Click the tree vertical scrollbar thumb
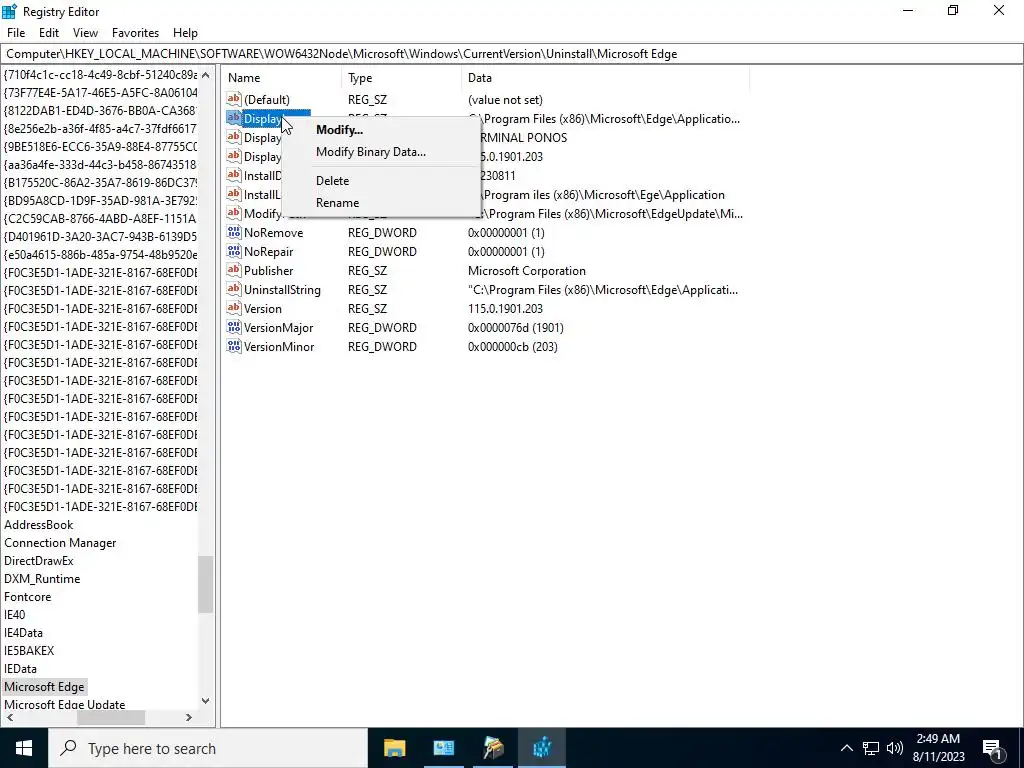1024x768 pixels. tap(206, 584)
